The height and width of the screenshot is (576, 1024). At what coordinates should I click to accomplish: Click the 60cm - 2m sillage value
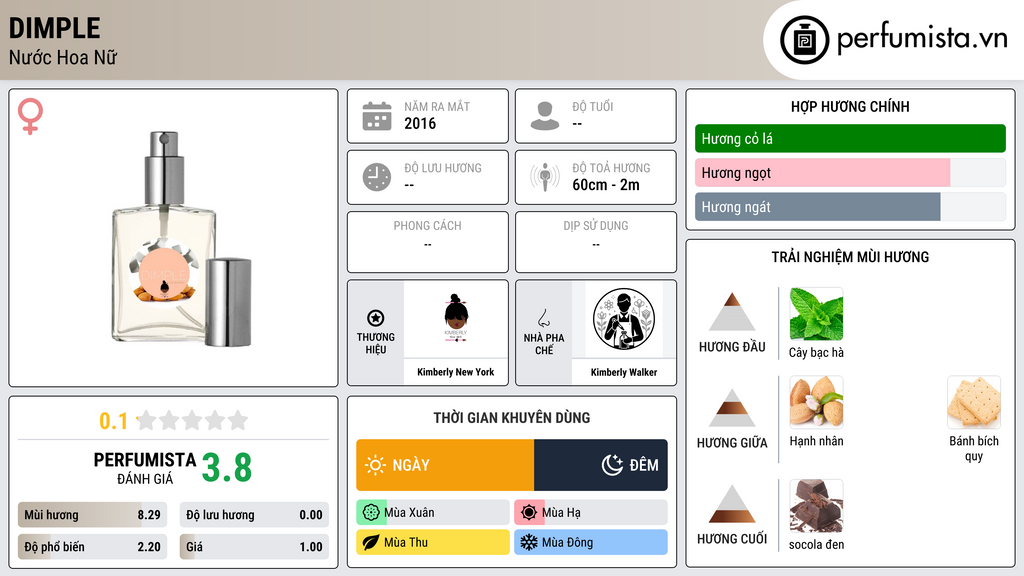(x=606, y=185)
